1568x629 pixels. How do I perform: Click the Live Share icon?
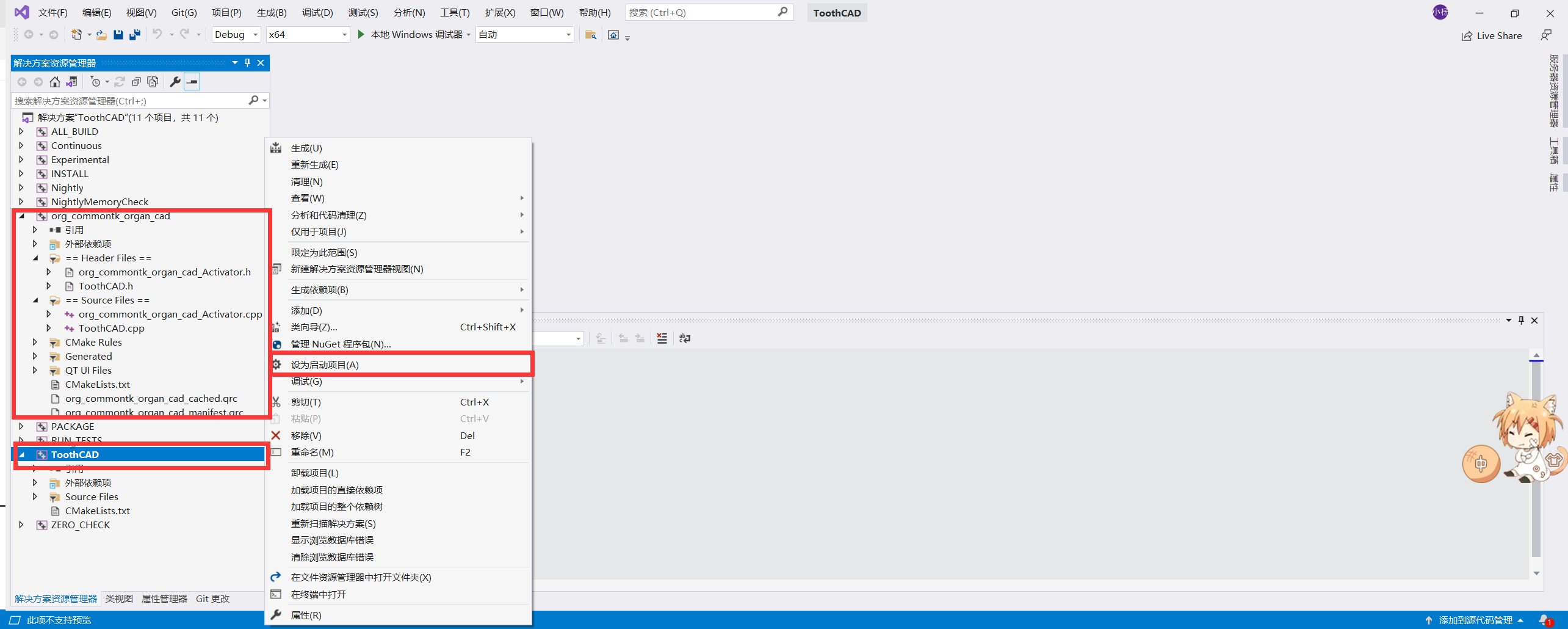click(x=1467, y=36)
